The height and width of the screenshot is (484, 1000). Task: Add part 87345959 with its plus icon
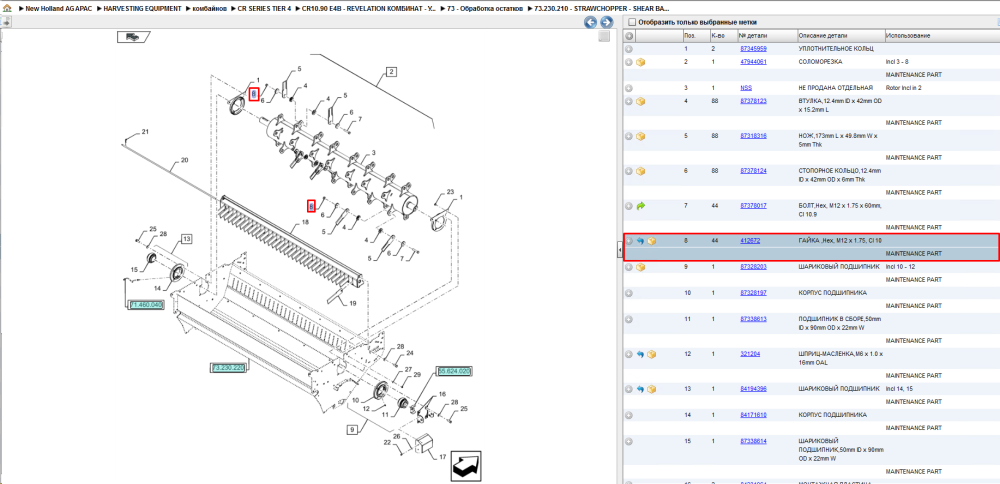629,48
